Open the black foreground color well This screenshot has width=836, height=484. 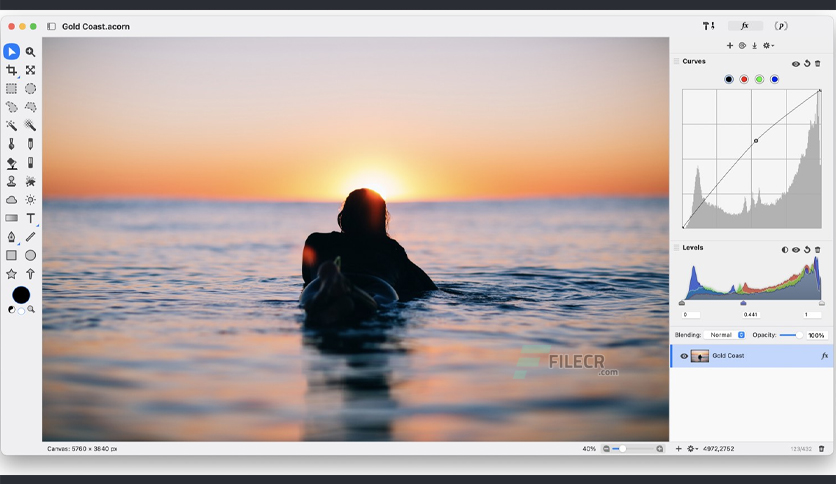(21, 295)
